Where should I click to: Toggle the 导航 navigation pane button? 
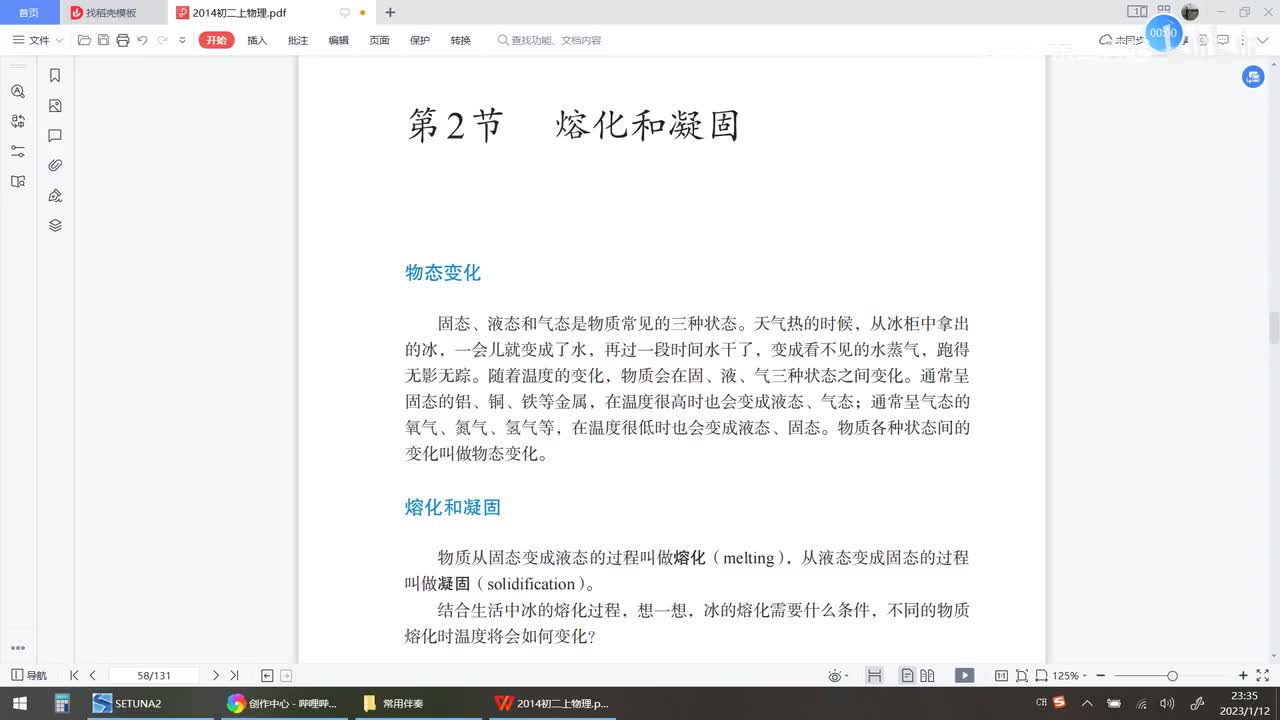click(x=29, y=676)
